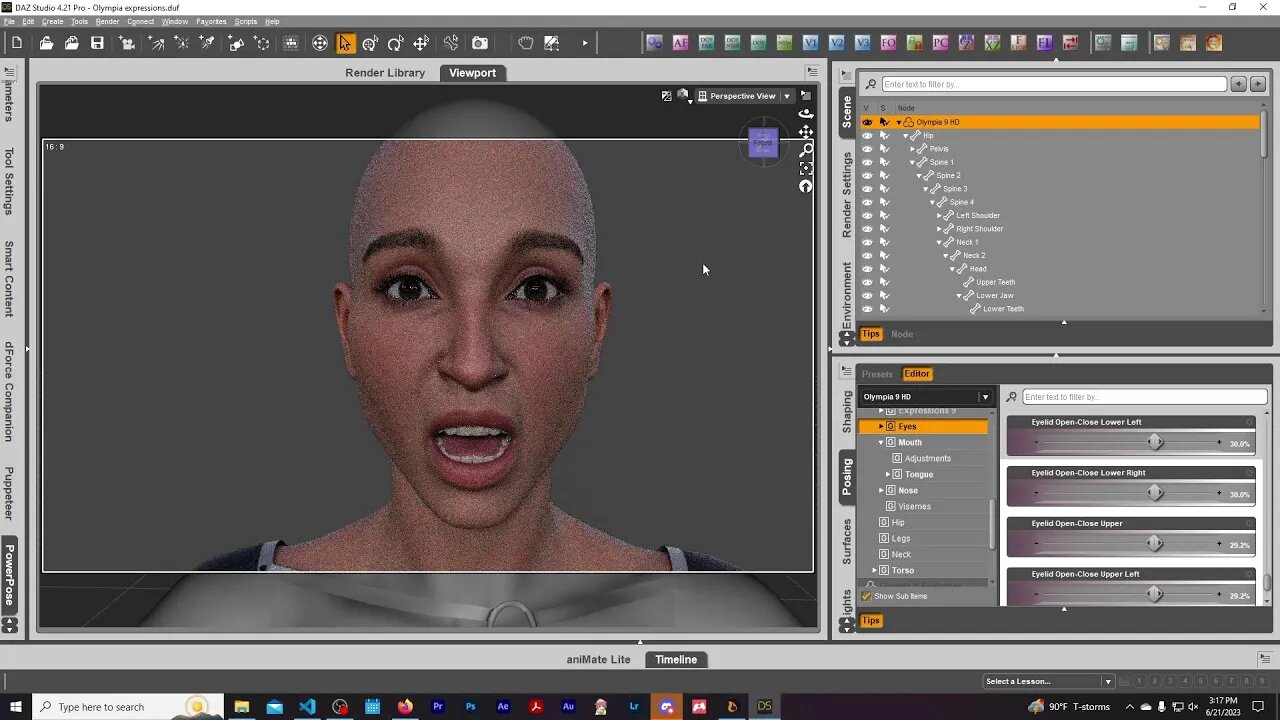Click the Render camera icon
The image size is (1280, 720).
click(x=480, y=43)
